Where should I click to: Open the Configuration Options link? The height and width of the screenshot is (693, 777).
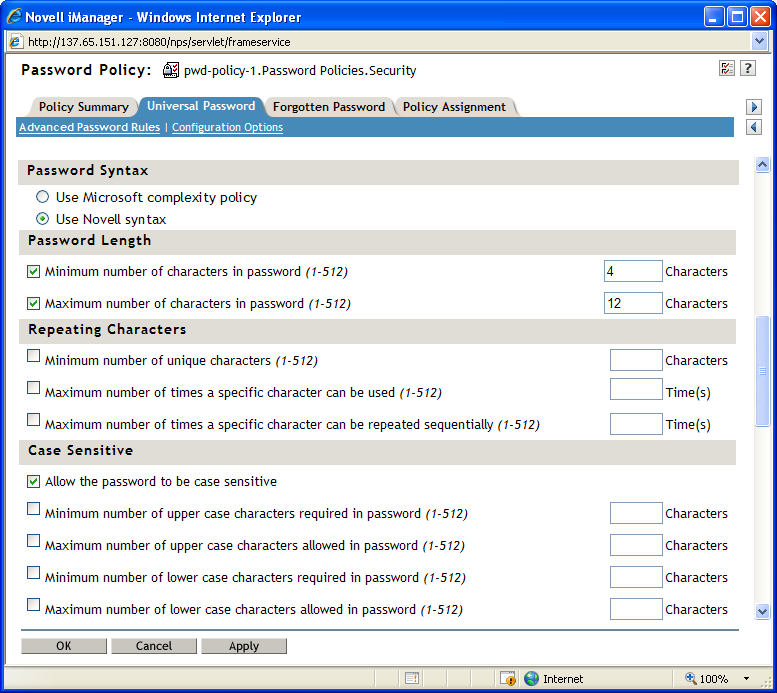click(x=227, y=127)
